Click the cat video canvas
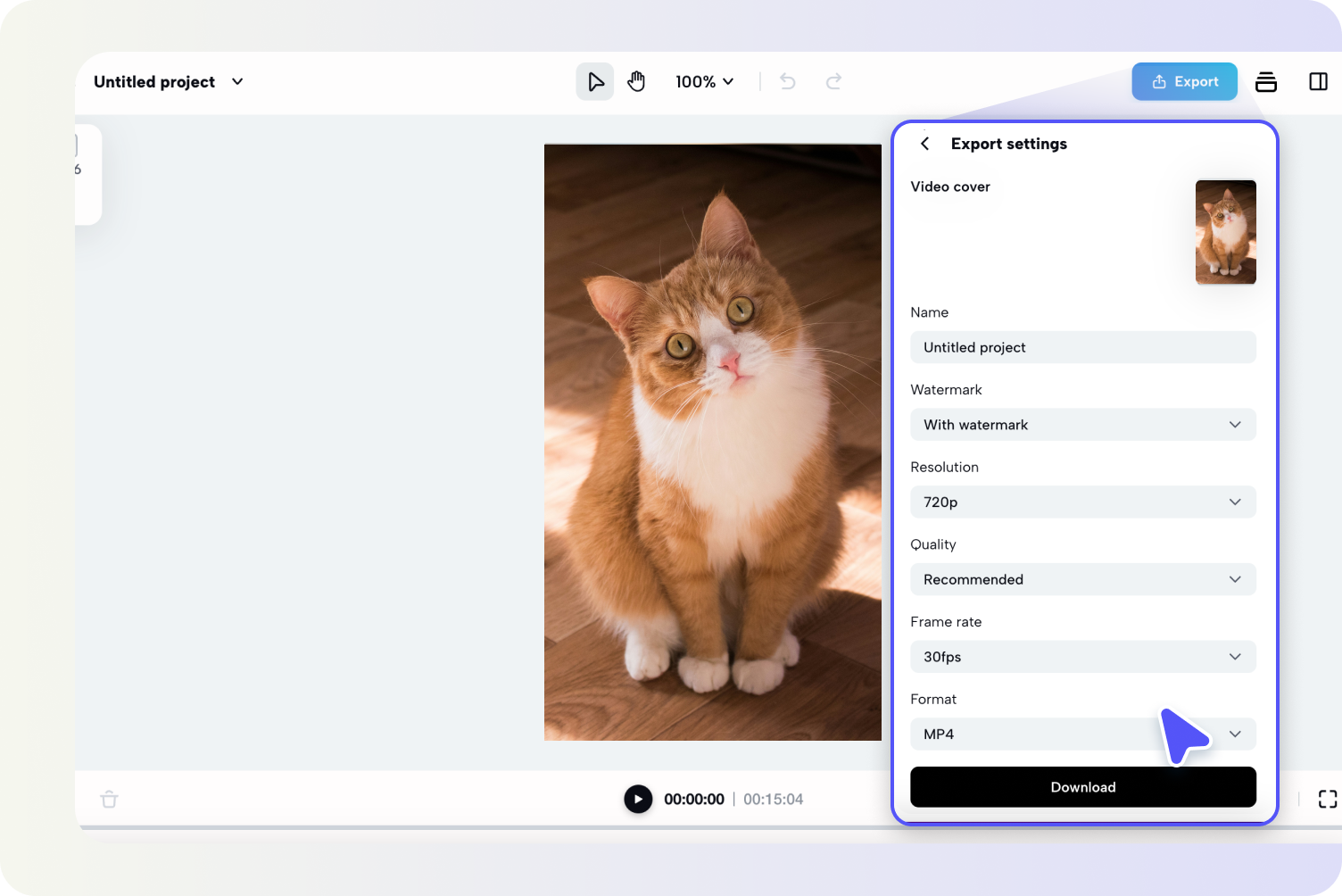Viewport: 1342px width, 896px height. [713, 442]
